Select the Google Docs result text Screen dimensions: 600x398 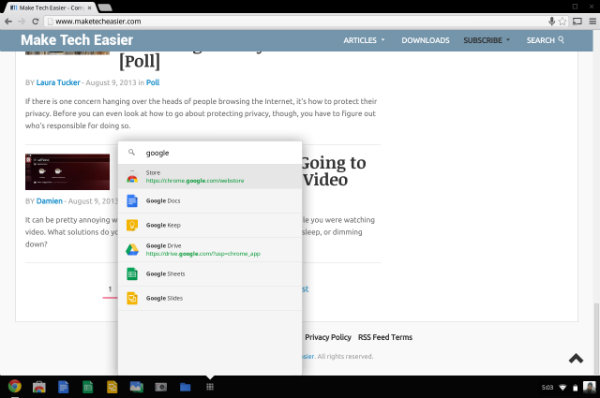(x=163, y=201)
